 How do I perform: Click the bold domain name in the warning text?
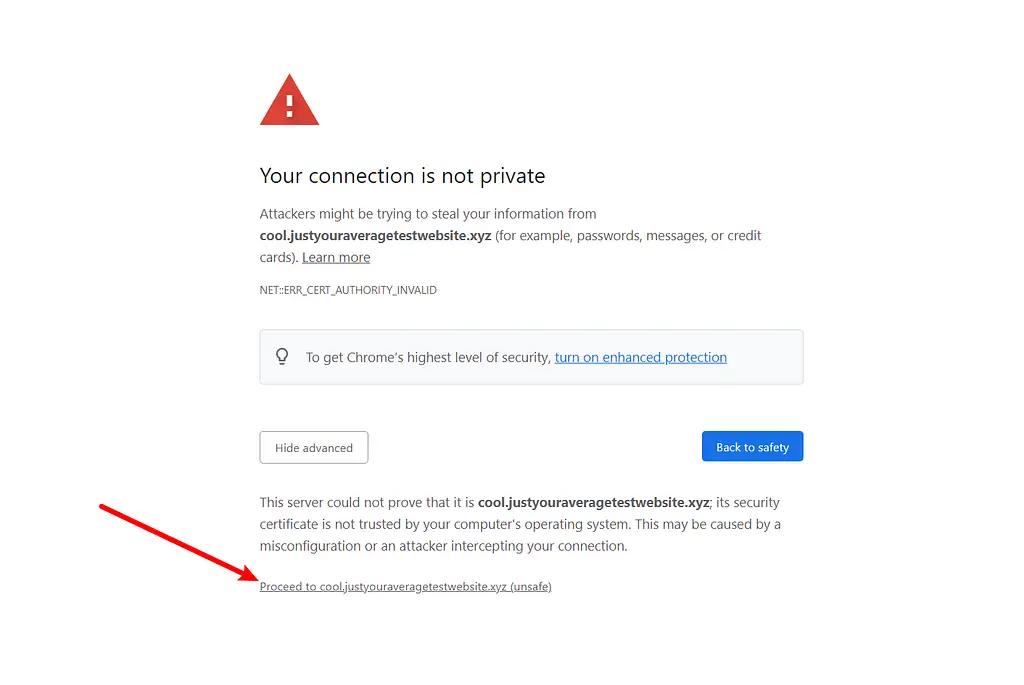coord(374,235)
